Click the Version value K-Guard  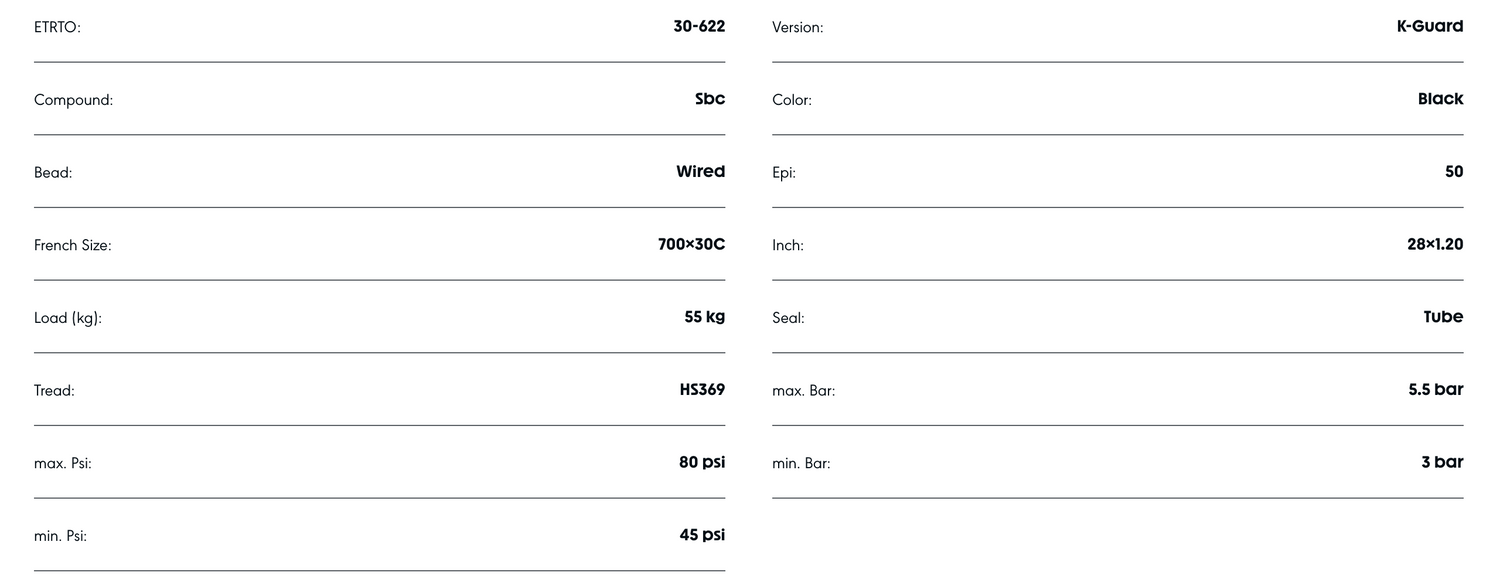(1429, 27)
